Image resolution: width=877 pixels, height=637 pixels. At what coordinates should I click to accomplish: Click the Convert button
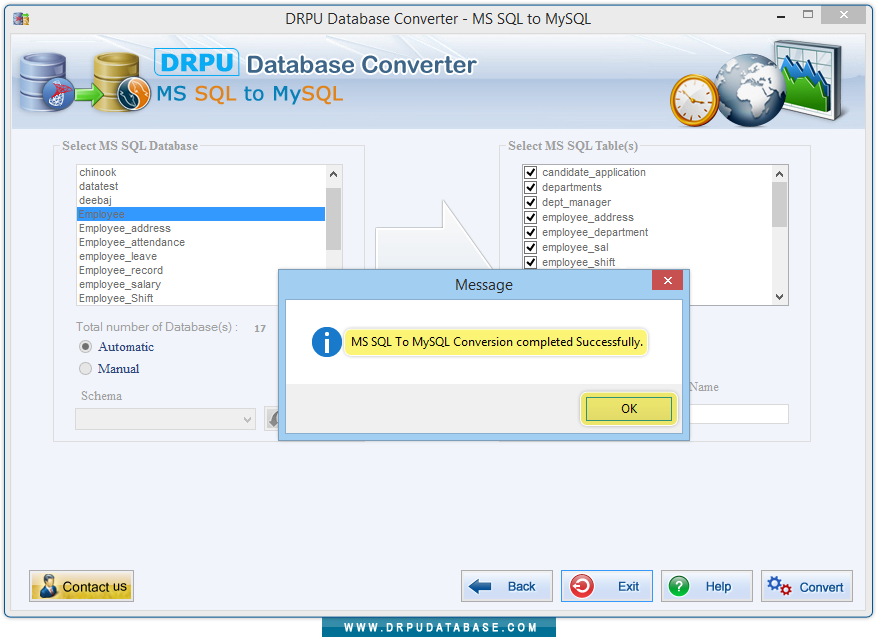click(807, 586)
